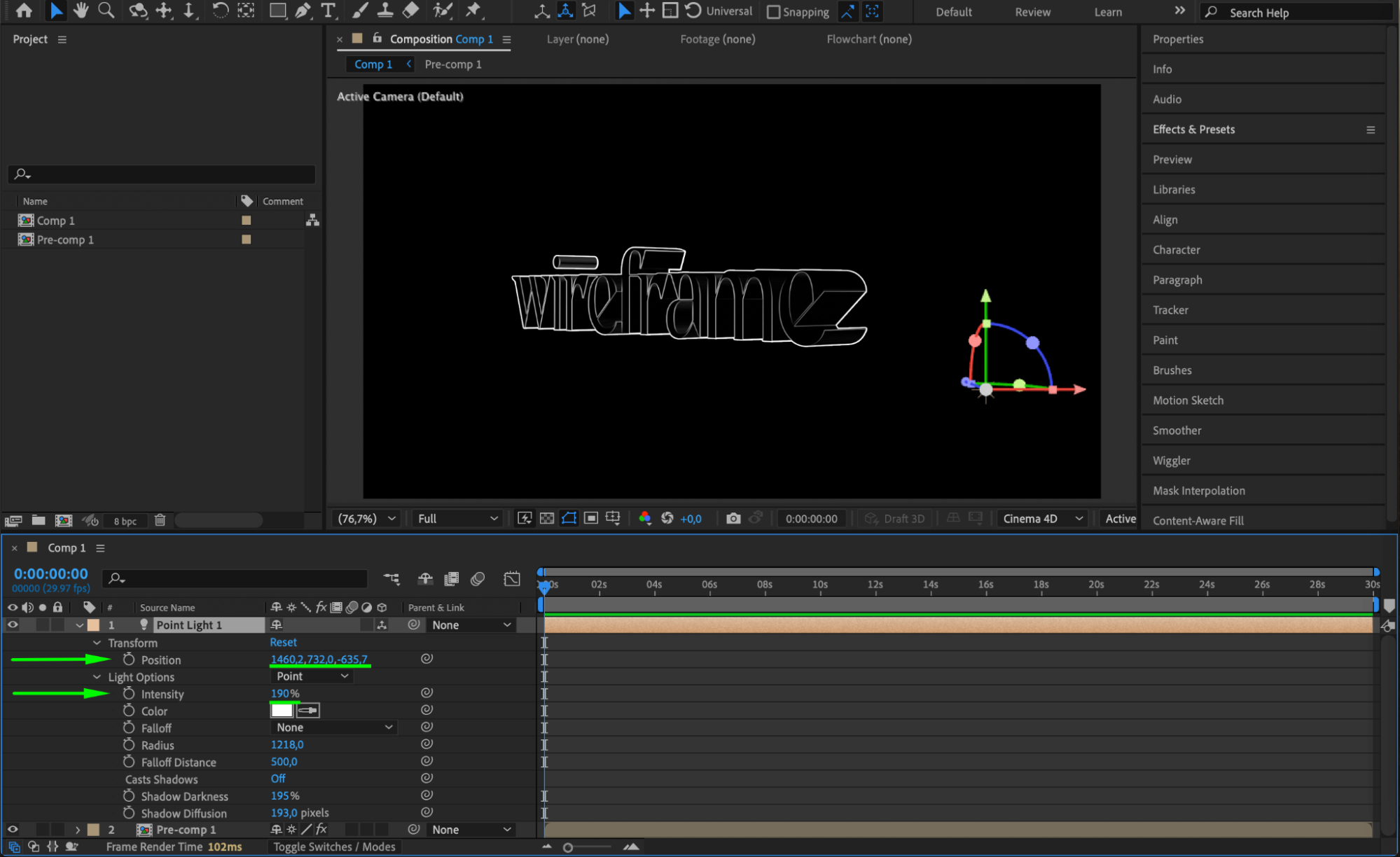
Task: Open the Effects & Presets panel
Action: [1193, 130]
